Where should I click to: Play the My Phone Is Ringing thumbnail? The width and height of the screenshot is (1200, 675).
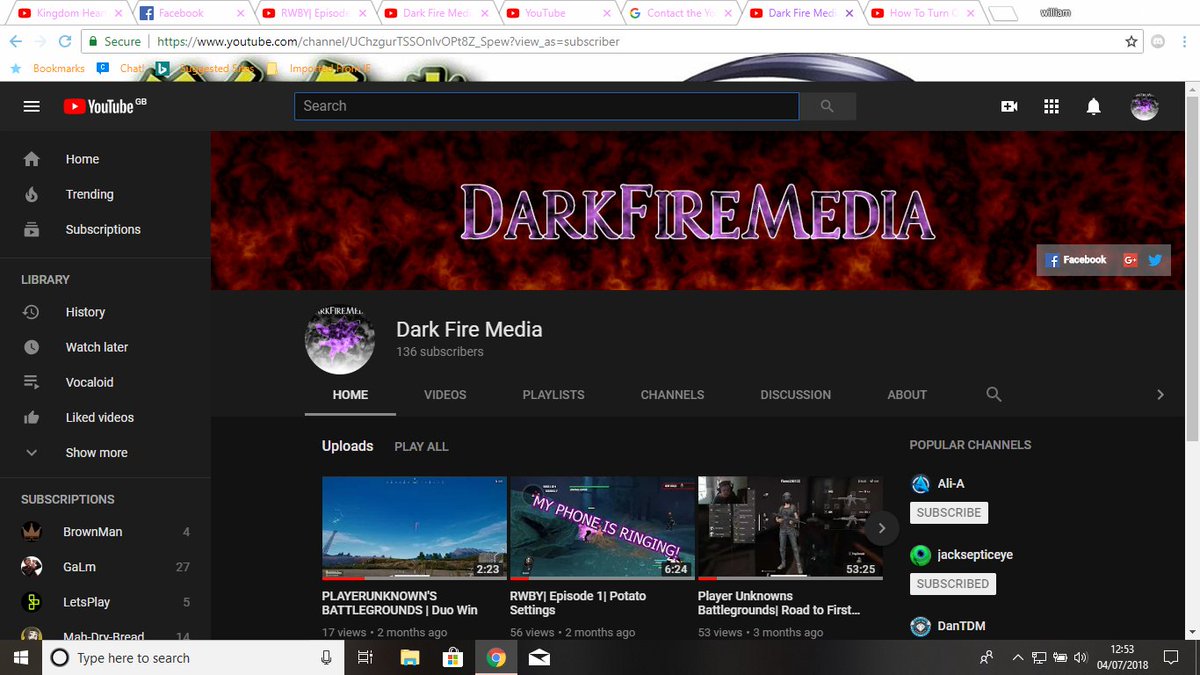(602, 528)
